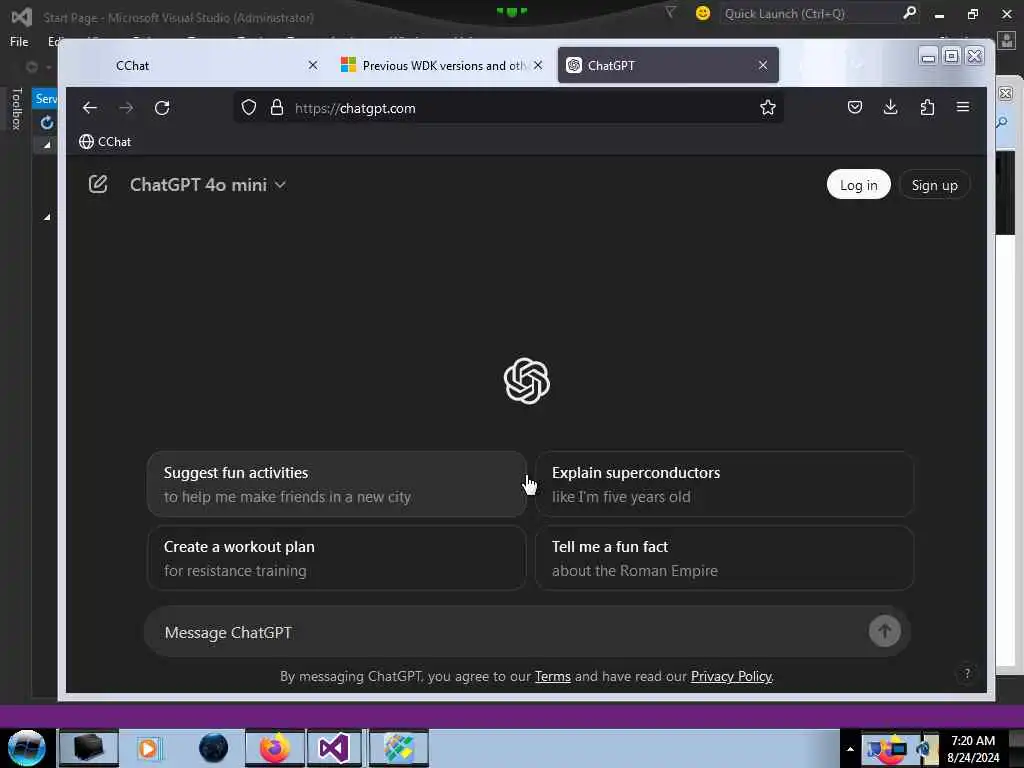1024x768 pixels.
Task: Click the Log in button
Action: point(858,185)
